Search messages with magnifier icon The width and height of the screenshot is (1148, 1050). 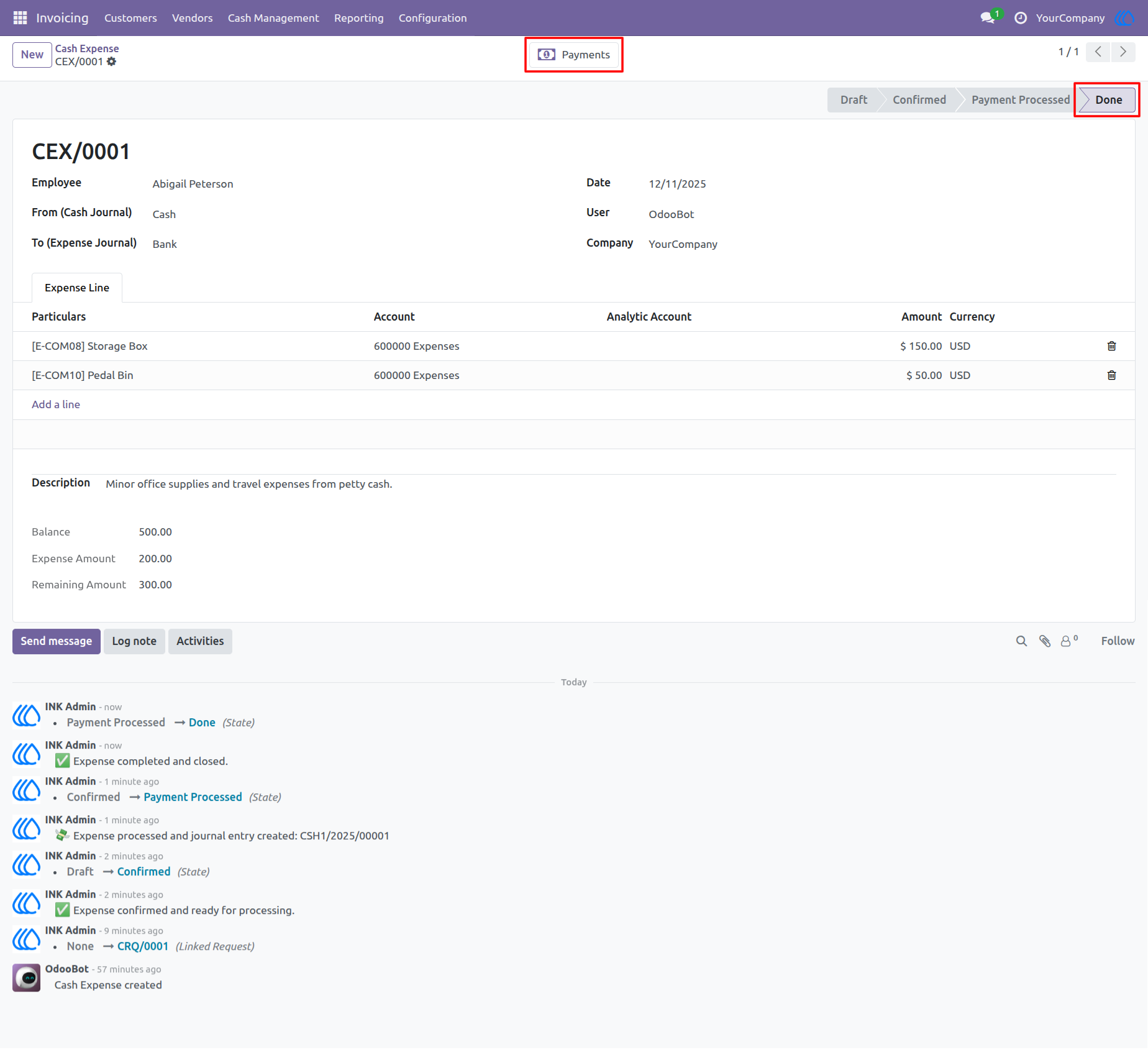tap(1021, 641)
